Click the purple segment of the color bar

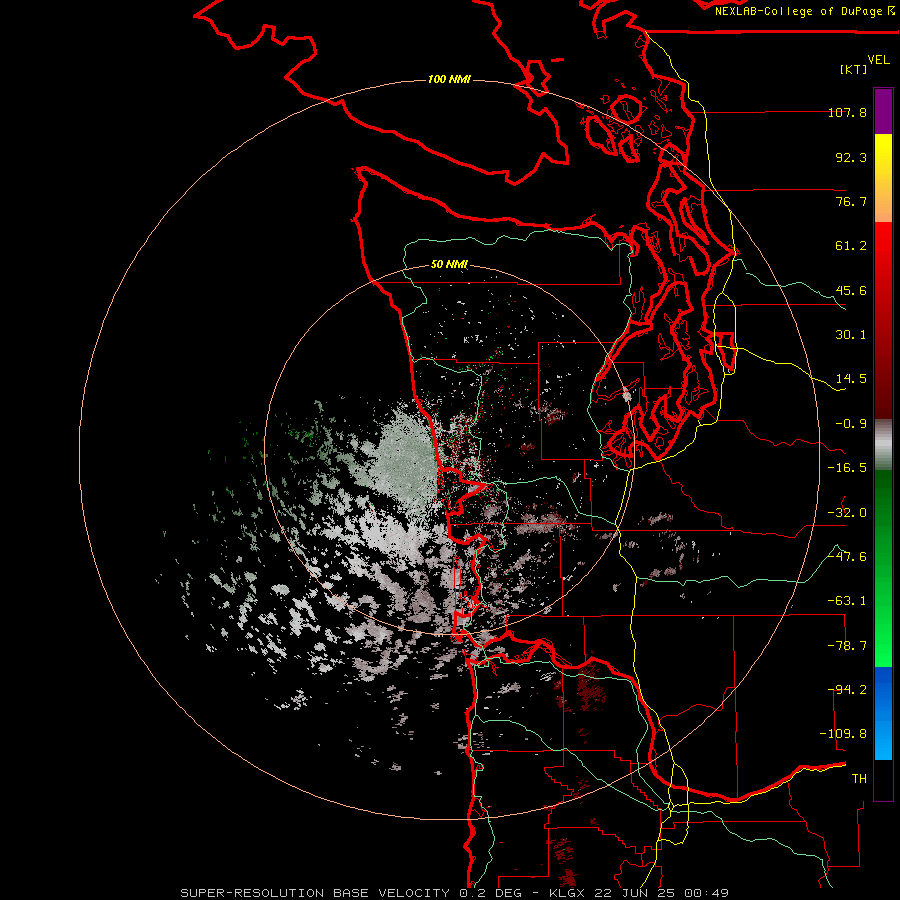click(x=883, y=111)
